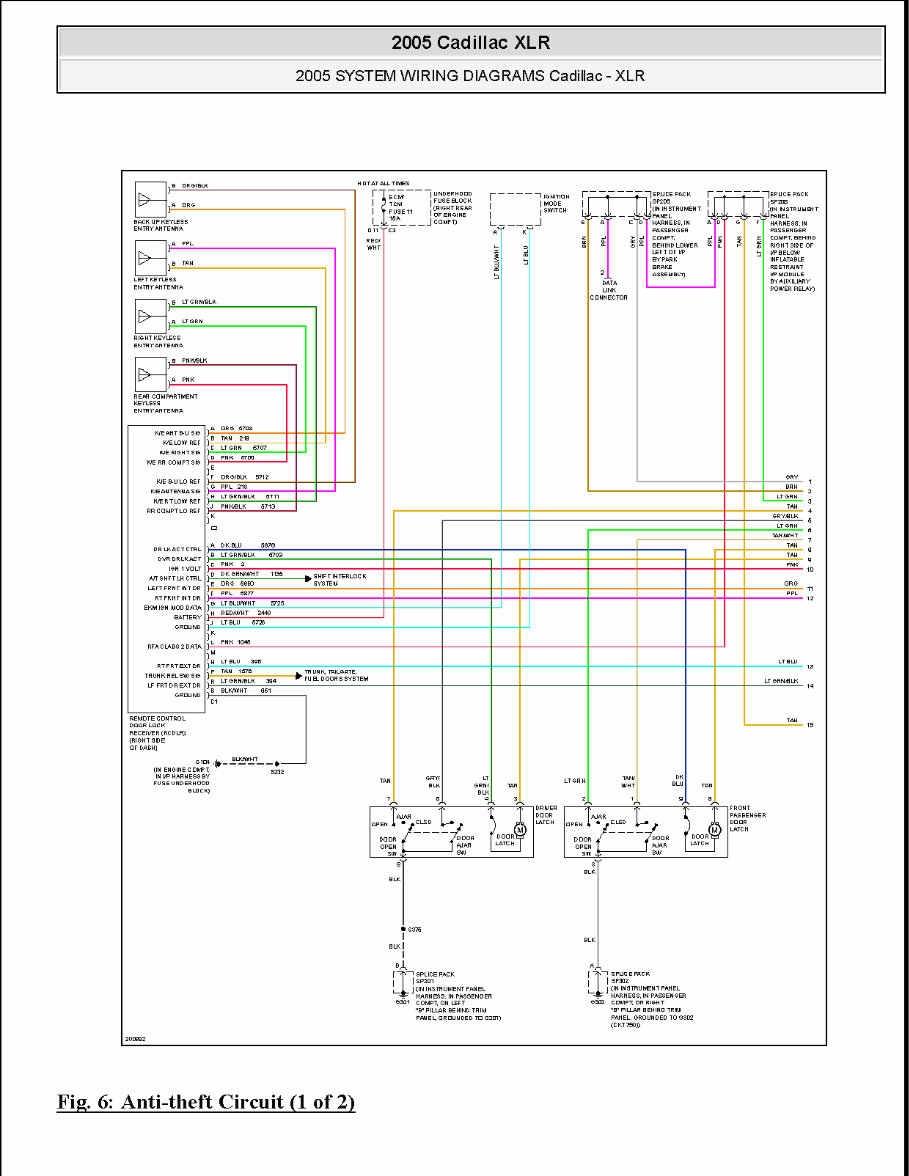Click '2005 SYSTEM WIRING DIAGRAMS Cadillac - XLR' subtitle
Image resolution: width=909 pixels, height=1176 pixels.
(x=470, y=76)
